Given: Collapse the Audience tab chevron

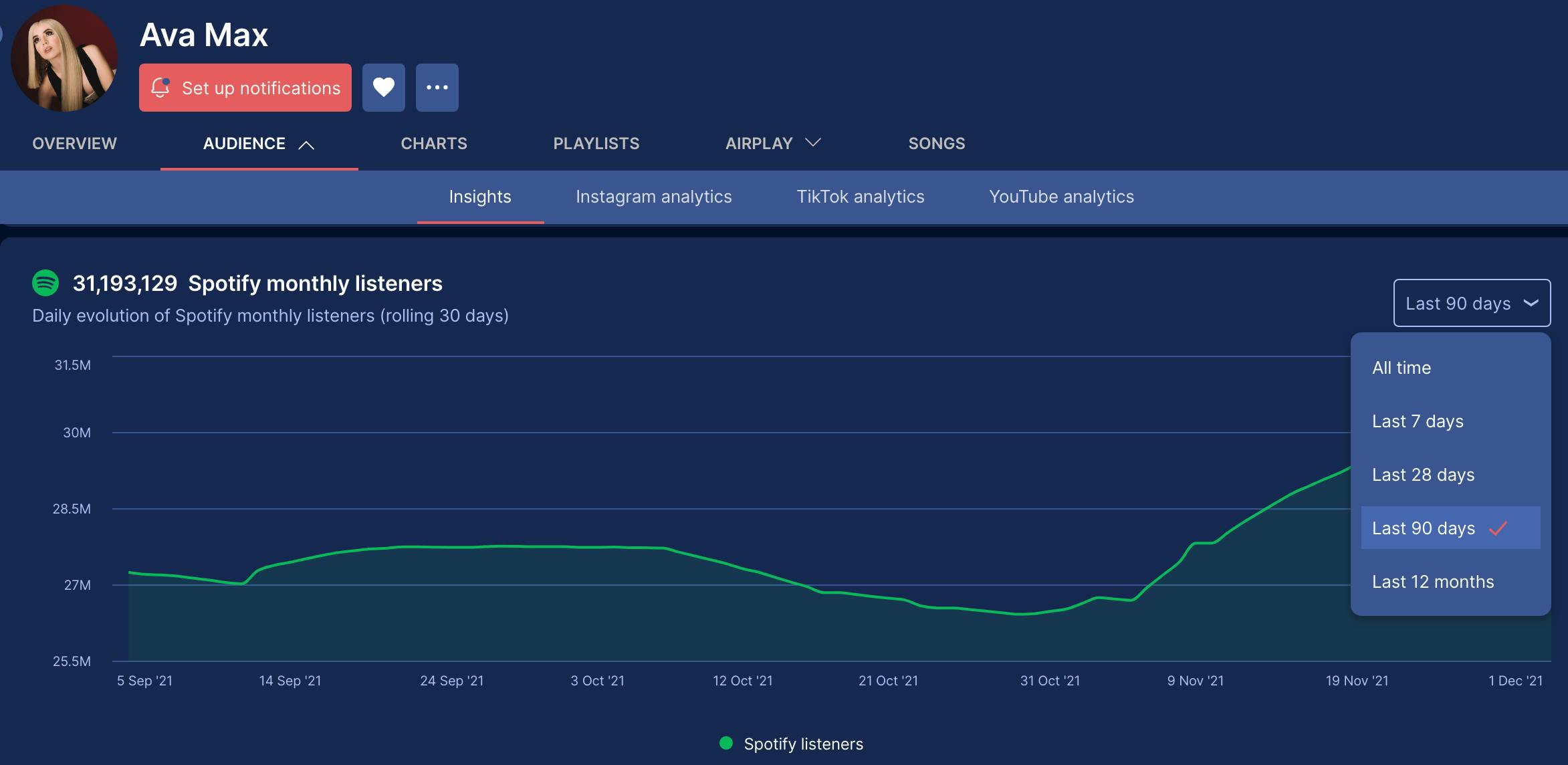Looking at the screenshot, I should coord(306,144).
